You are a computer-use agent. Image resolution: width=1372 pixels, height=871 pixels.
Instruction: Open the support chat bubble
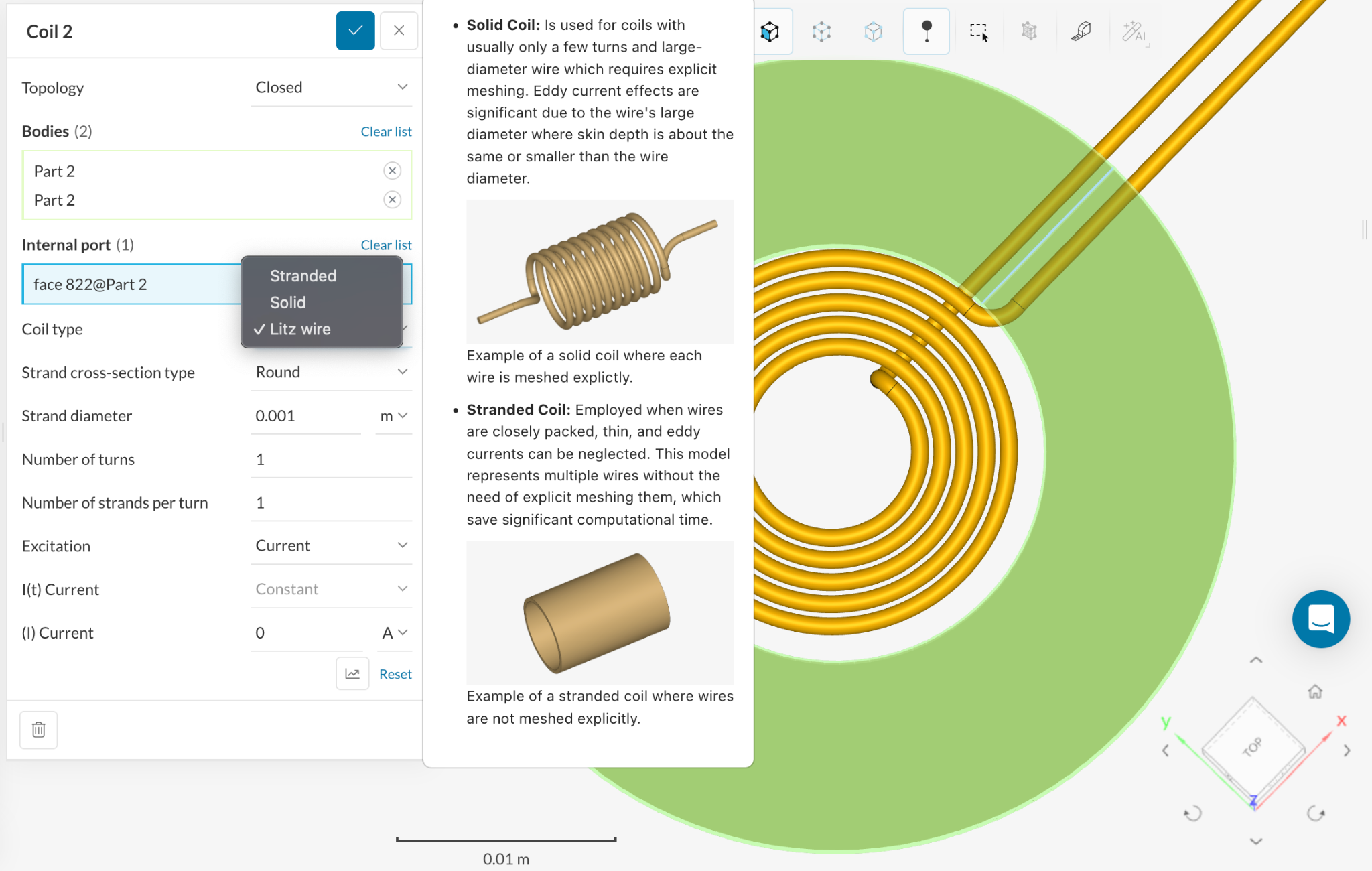[x=1320, y=619]
